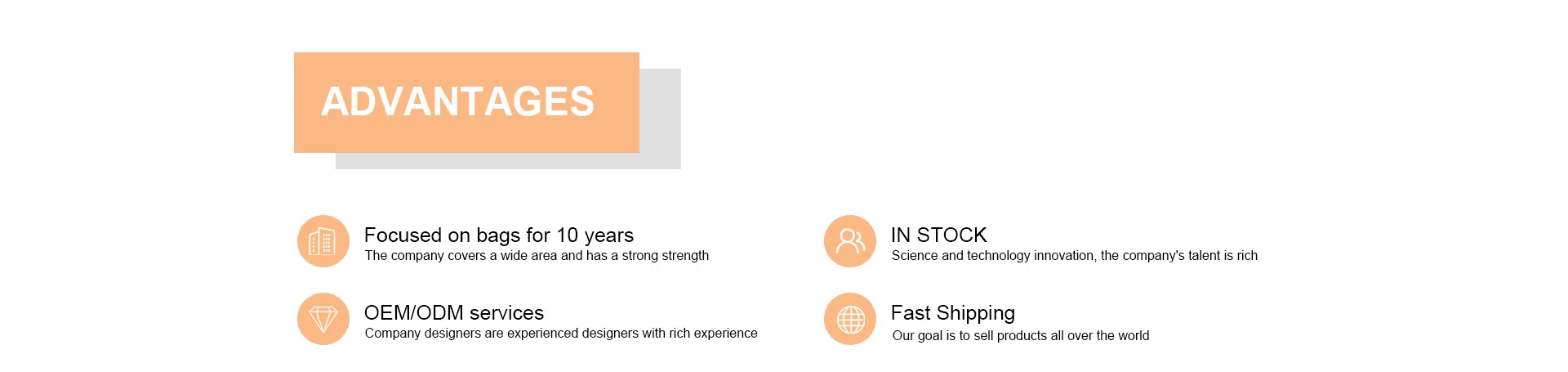Click the 'IN STOCK' heading
The width and height of the screenshot is (1568, 372).
tap(938, 235)
